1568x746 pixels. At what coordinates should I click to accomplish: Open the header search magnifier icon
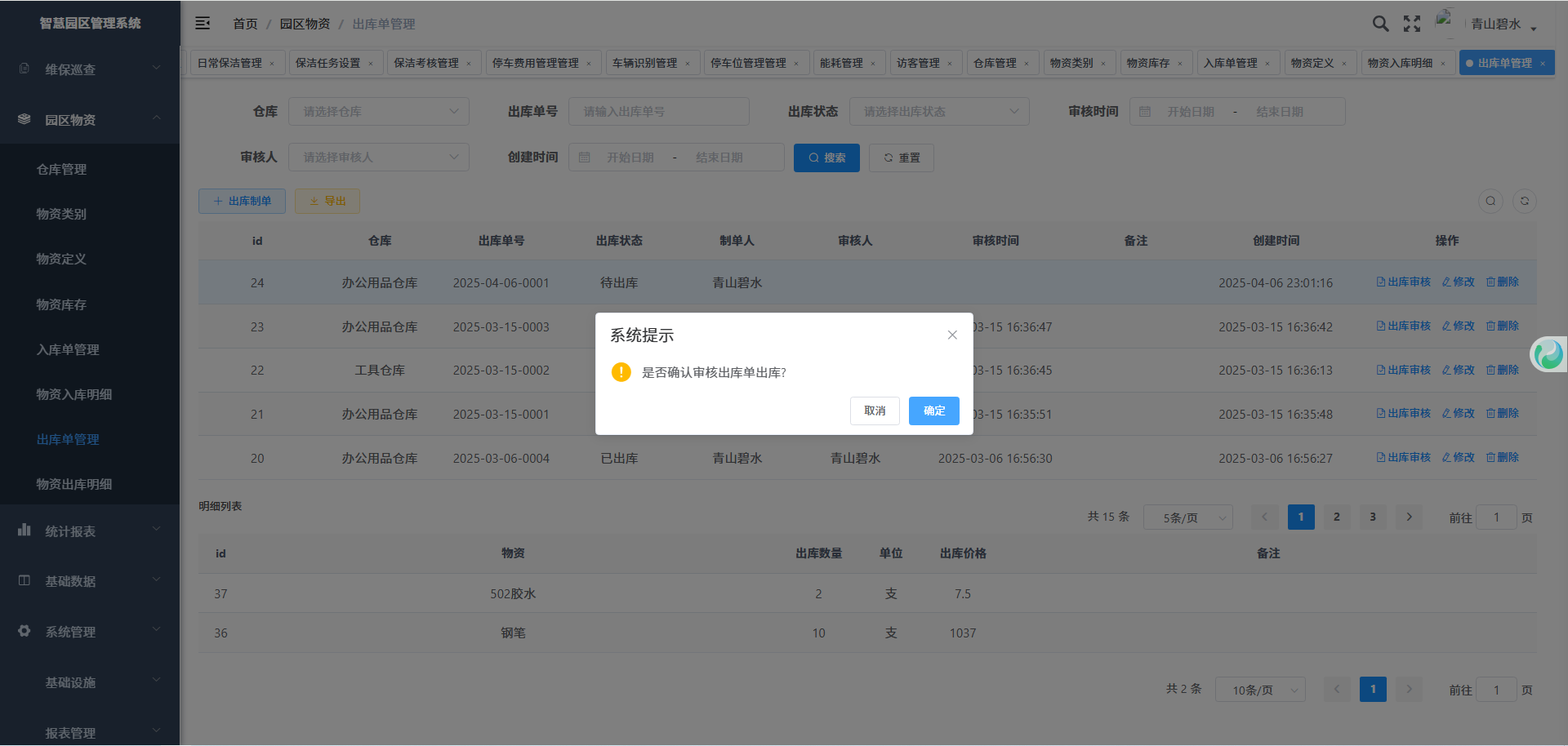coord(1380,24)
